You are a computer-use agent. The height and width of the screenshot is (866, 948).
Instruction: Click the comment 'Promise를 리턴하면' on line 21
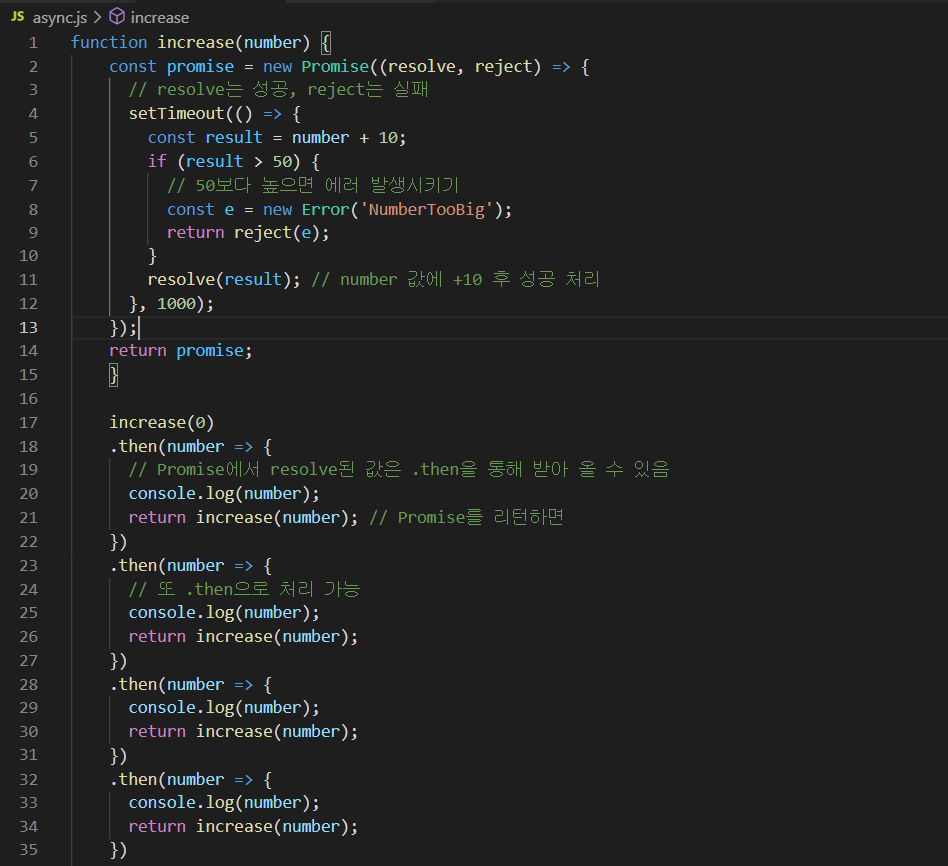(481, 518)
